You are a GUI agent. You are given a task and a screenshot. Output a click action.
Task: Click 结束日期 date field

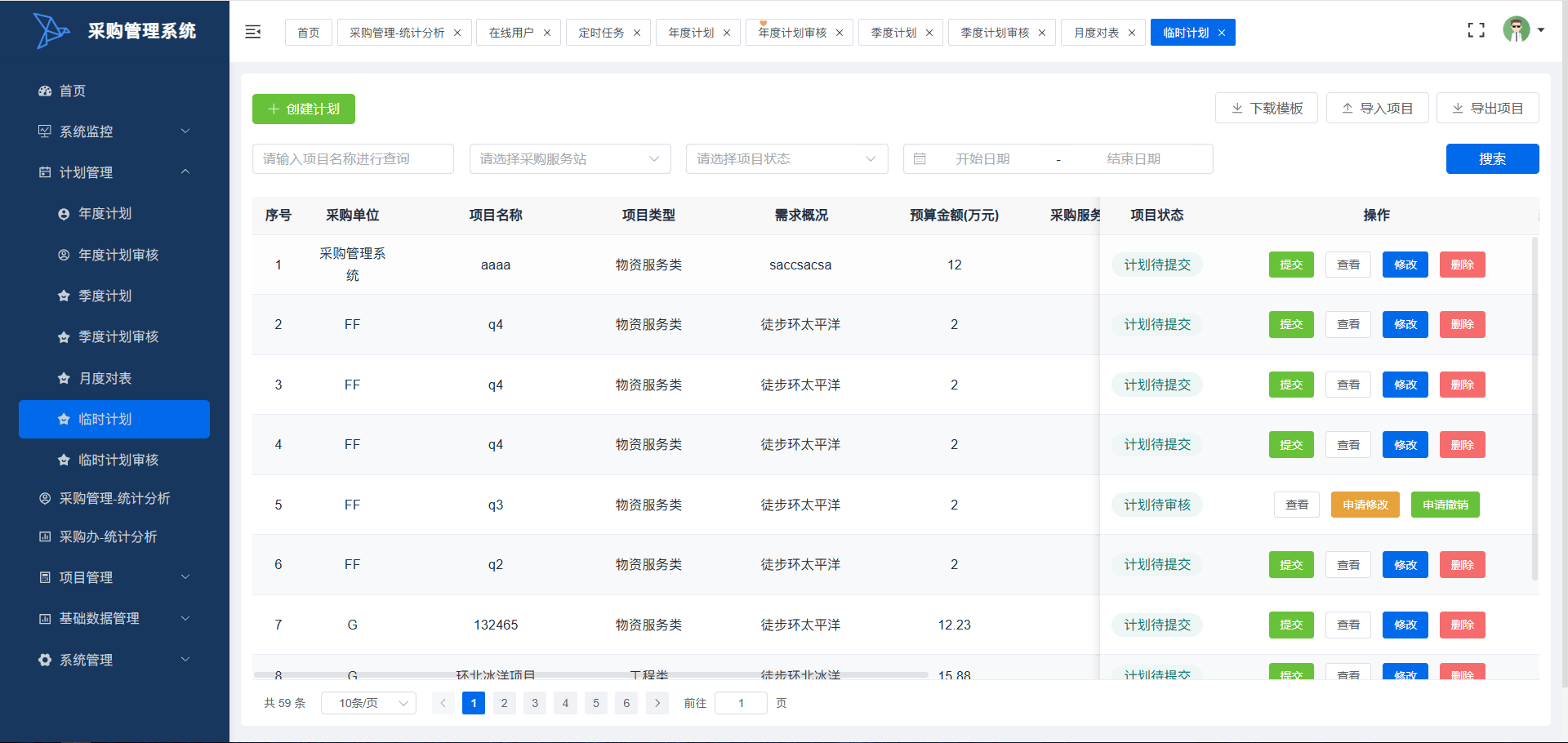1134,158
